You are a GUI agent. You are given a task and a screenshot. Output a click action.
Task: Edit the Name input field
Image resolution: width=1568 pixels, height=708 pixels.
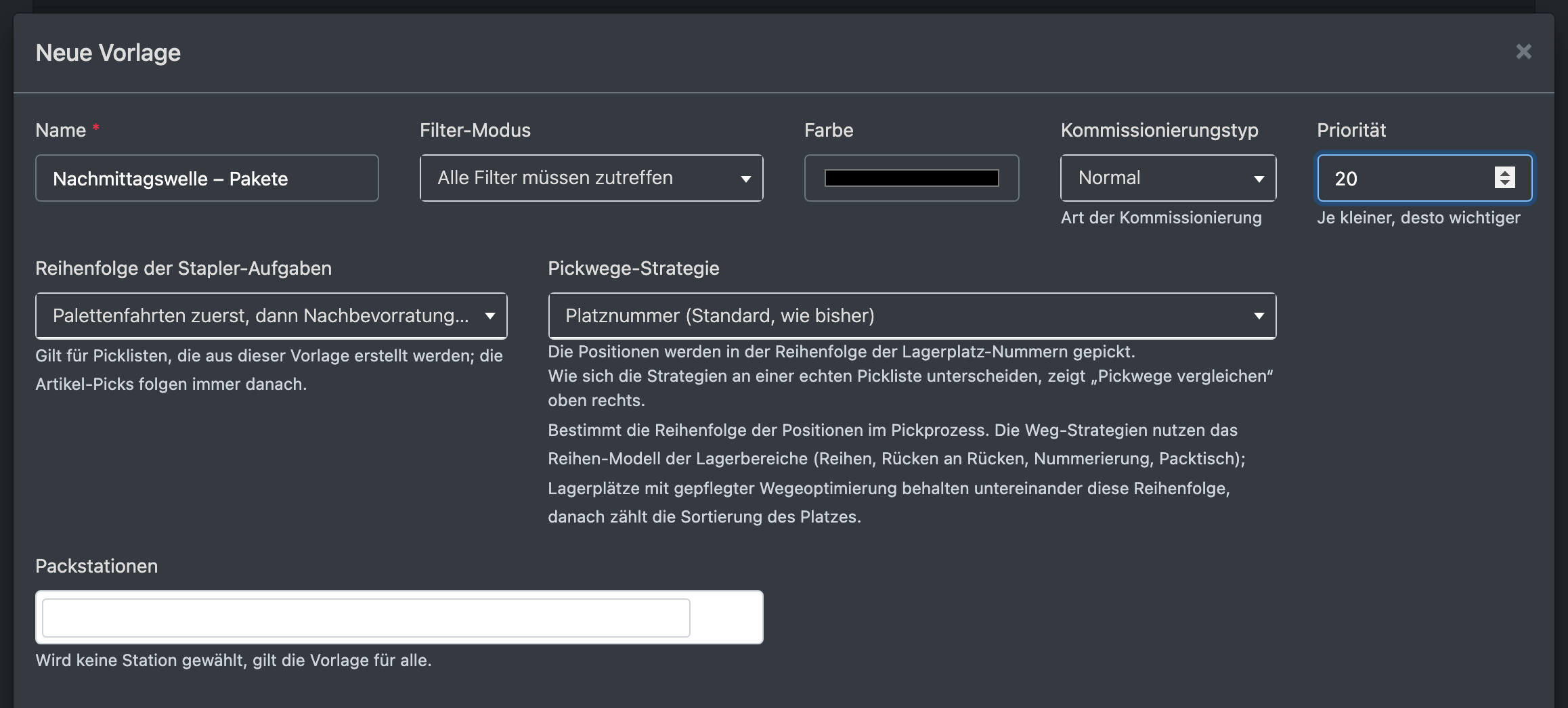[206, 178]
